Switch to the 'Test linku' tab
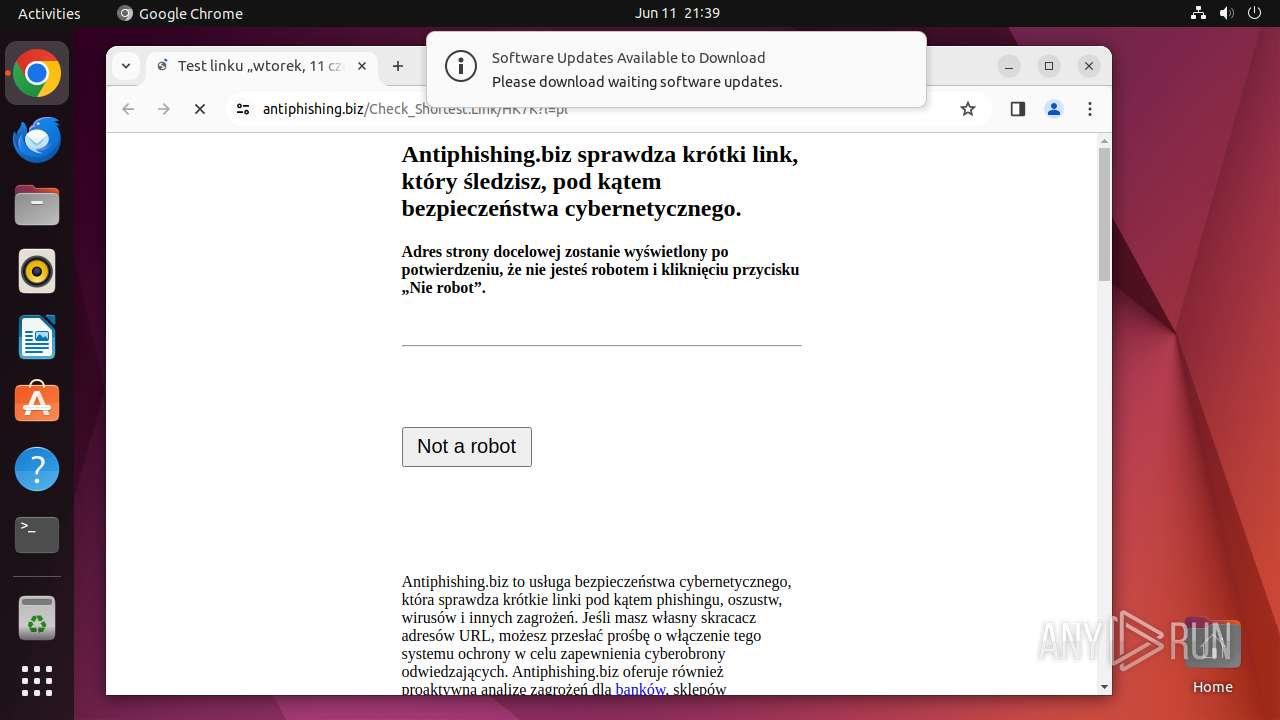Screen dimensions: 1280x720 tap(262, 66)
